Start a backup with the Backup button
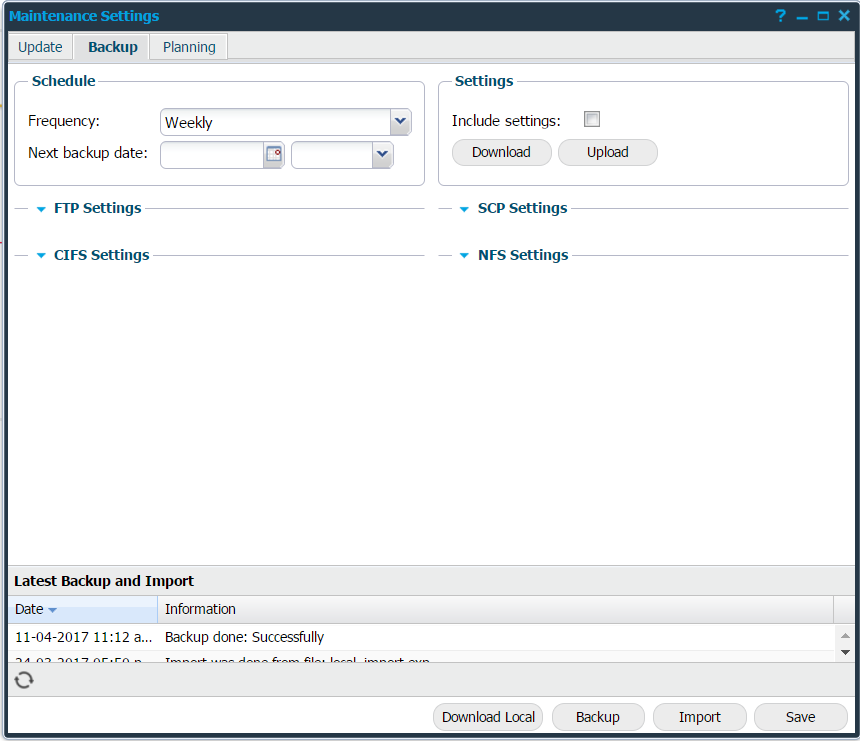 point(597,717)
